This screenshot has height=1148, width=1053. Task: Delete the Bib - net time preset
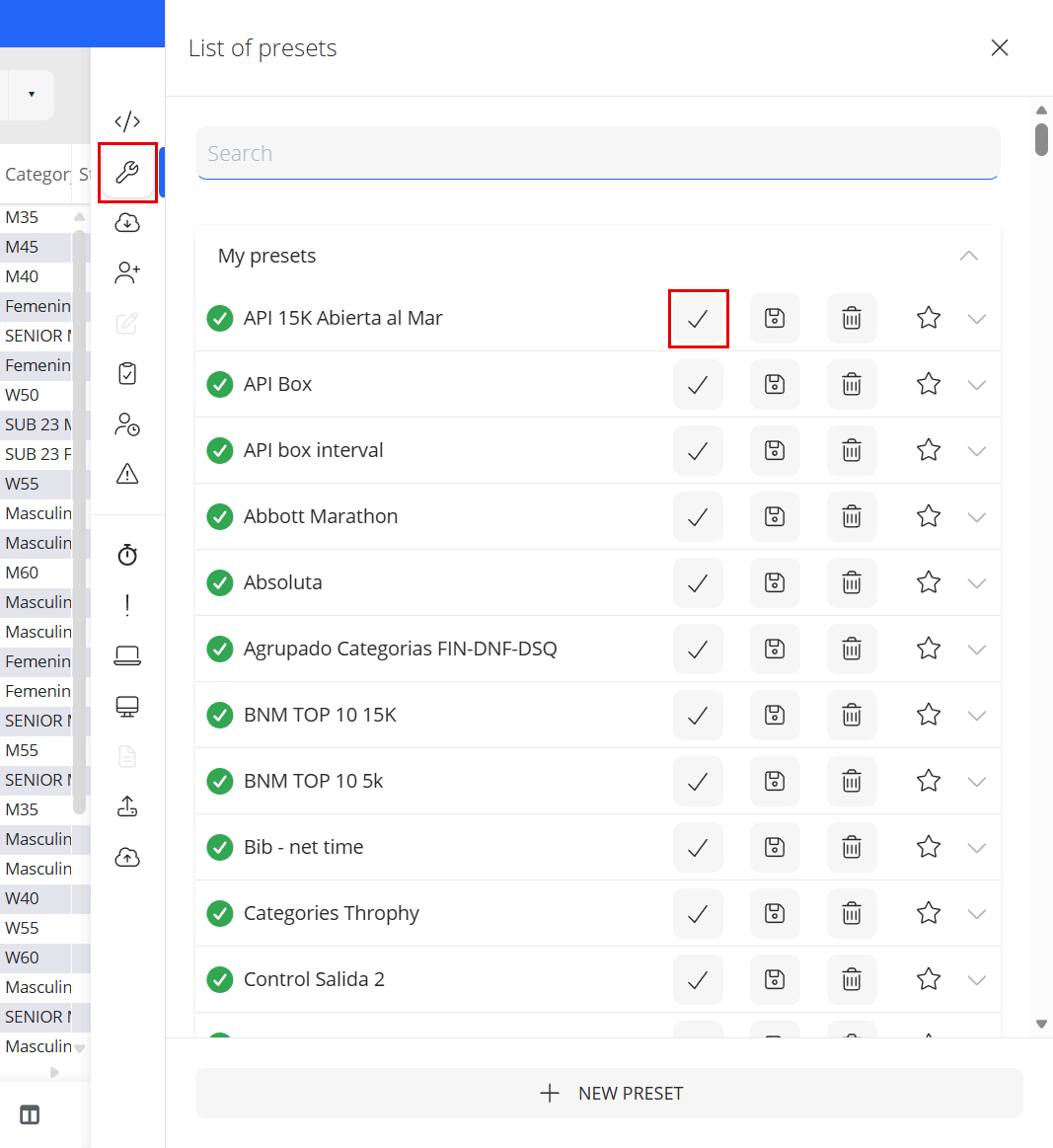[x=852, y=847]
